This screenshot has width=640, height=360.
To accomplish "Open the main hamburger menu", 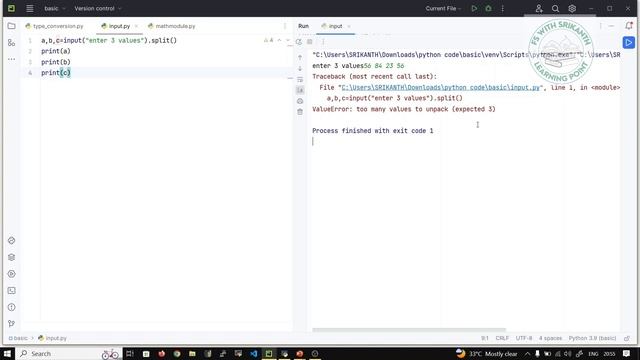I will pos(30,8).
